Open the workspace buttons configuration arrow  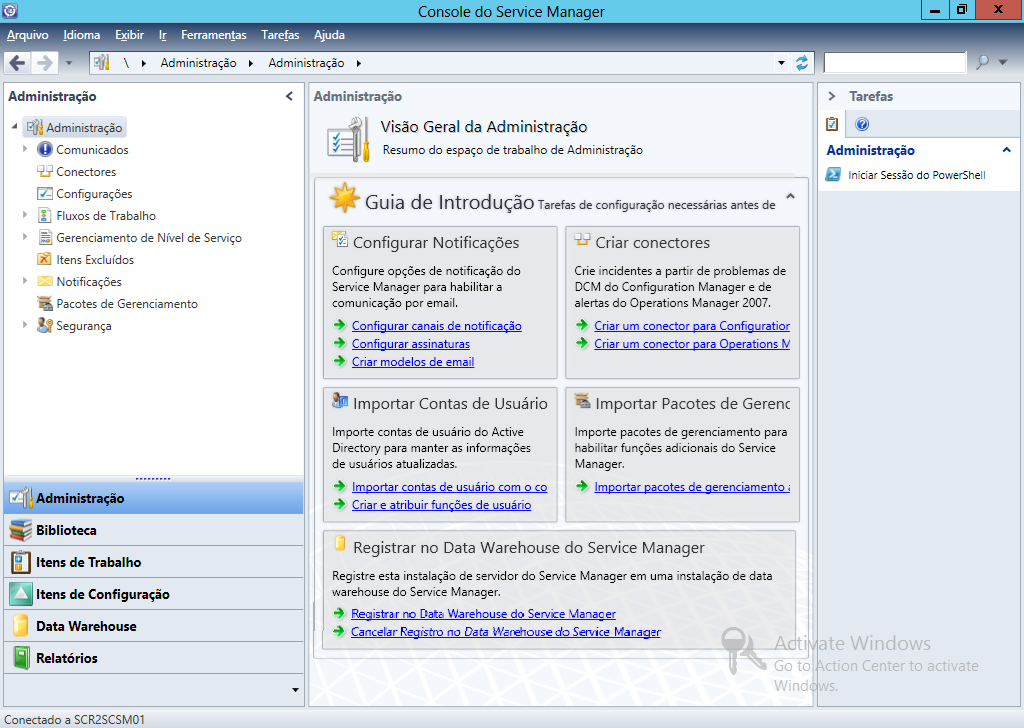click(295, 690)
